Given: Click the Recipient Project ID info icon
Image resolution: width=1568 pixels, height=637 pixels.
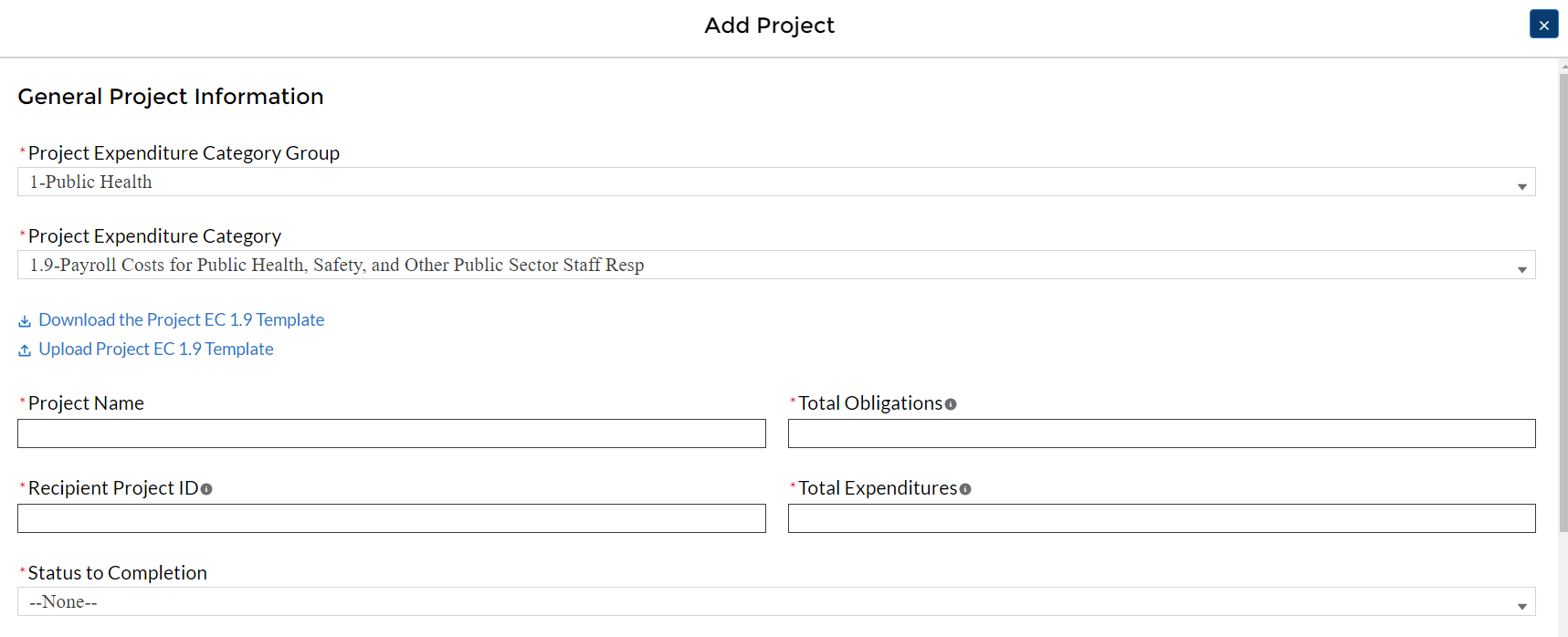Looking at the screenshot, I should [206, 489].
